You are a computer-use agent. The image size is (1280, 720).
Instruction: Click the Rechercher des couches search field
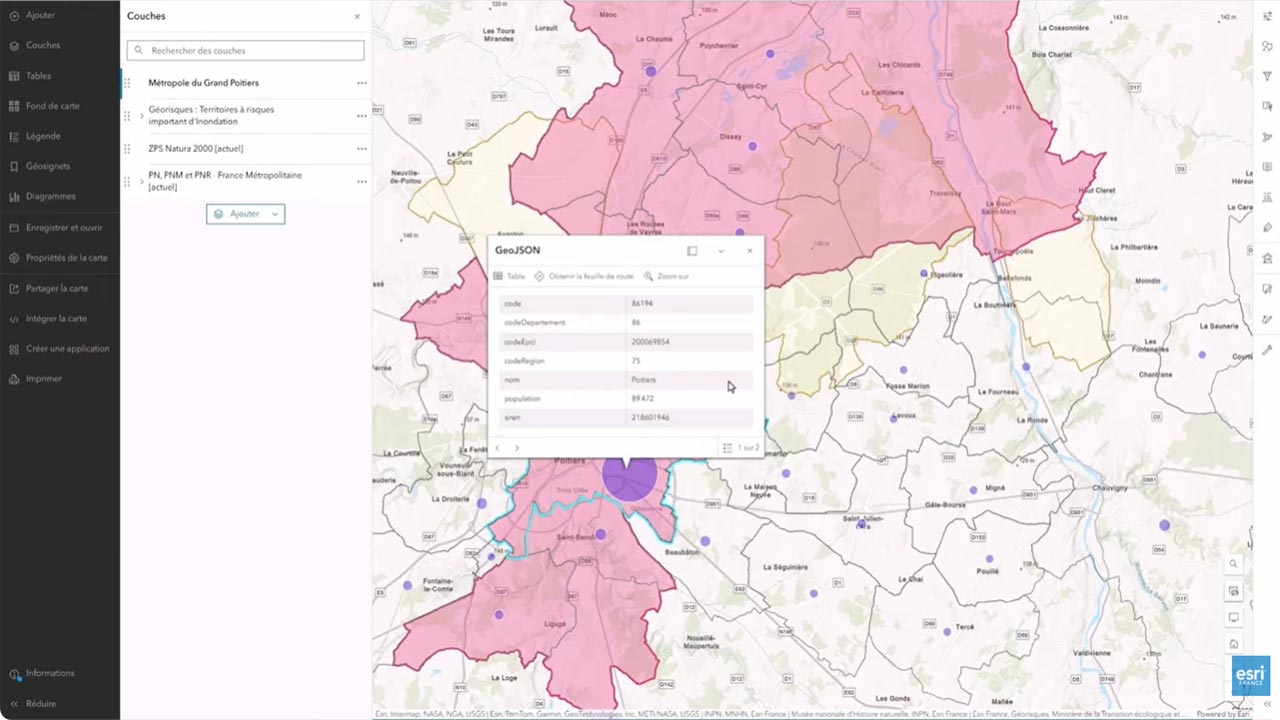tap(245, 50)
